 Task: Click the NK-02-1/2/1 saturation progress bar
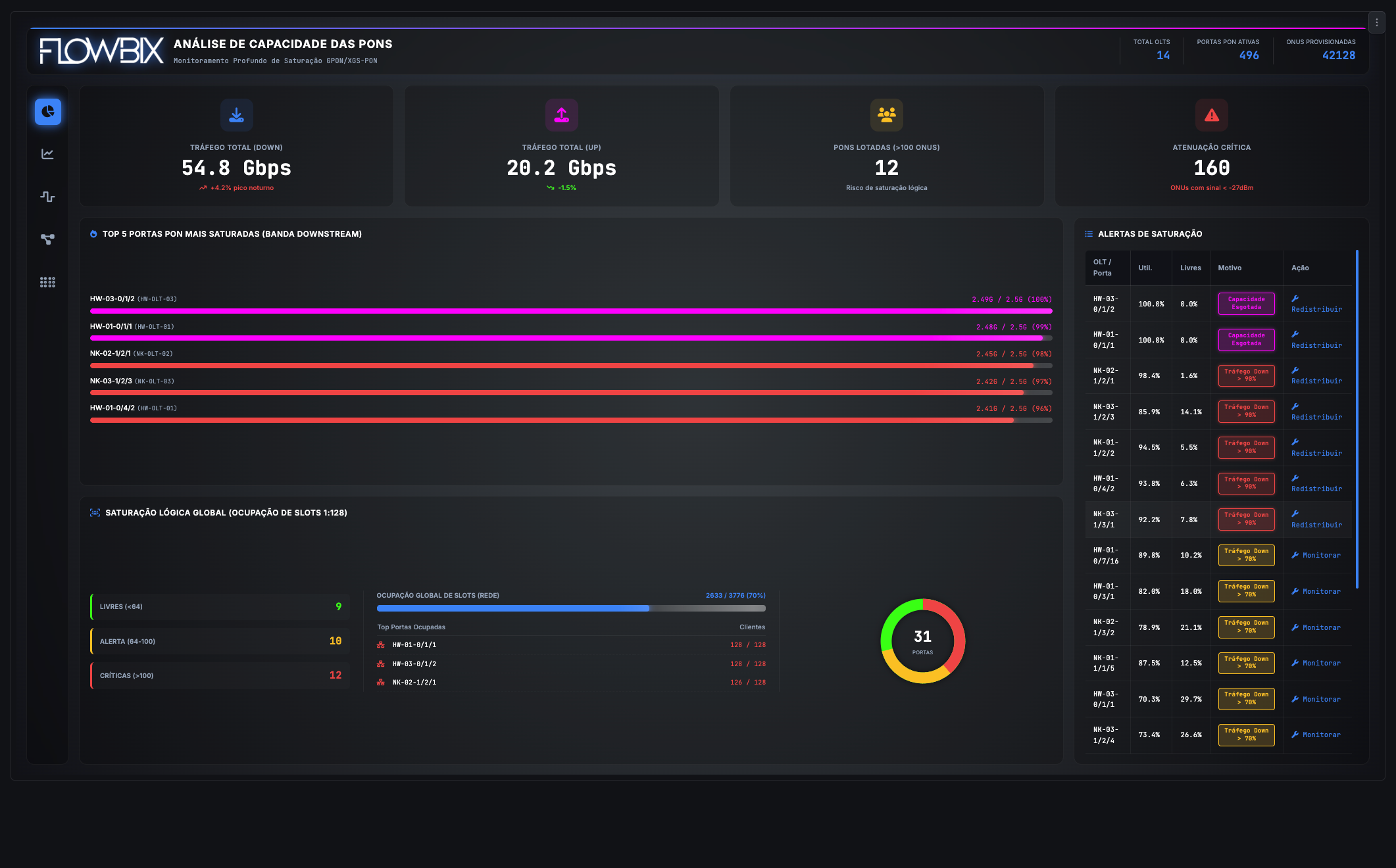pyautogui.click(x=571, y=366)
